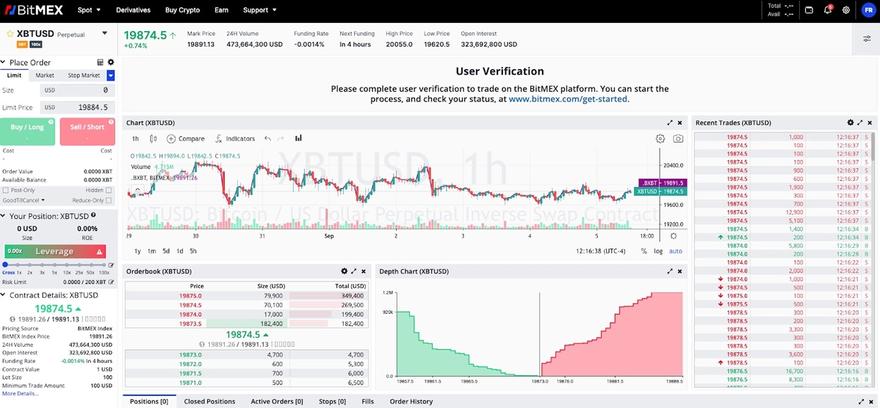
Task: Switch to Order History tab
Action: 411,401
